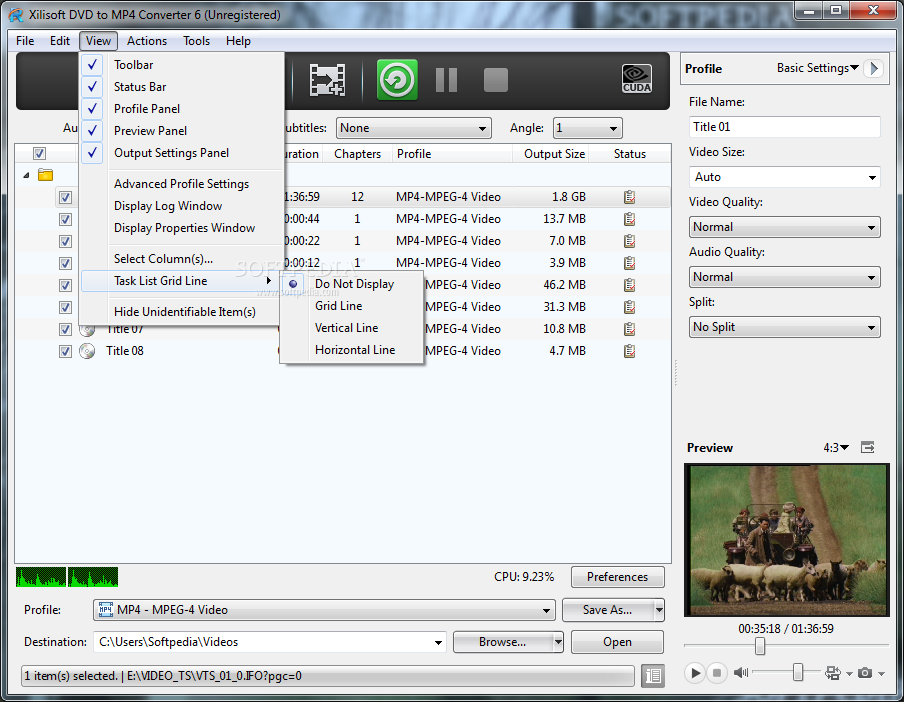Viewport: 904px width, 702px height.
Task: Click the preview Play button
Action: [695, 673]
